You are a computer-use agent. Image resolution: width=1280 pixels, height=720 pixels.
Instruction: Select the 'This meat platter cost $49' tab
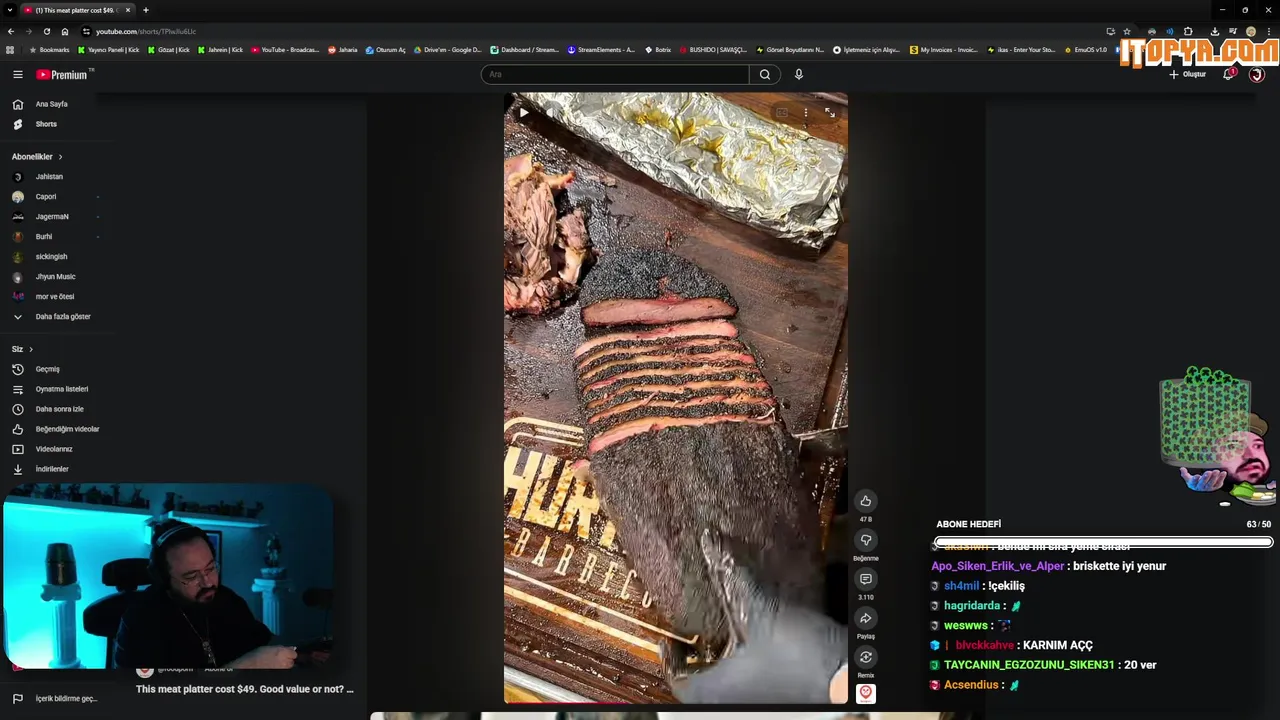[x=78, y=10]
